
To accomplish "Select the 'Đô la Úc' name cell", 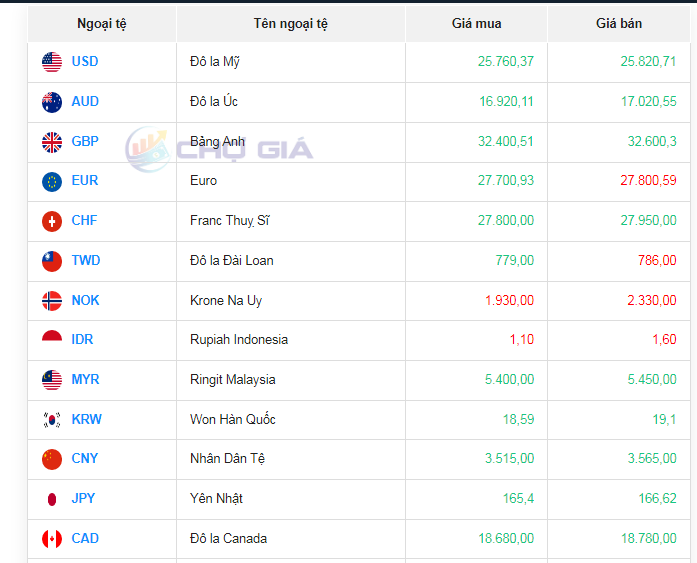I will (291, 102).
